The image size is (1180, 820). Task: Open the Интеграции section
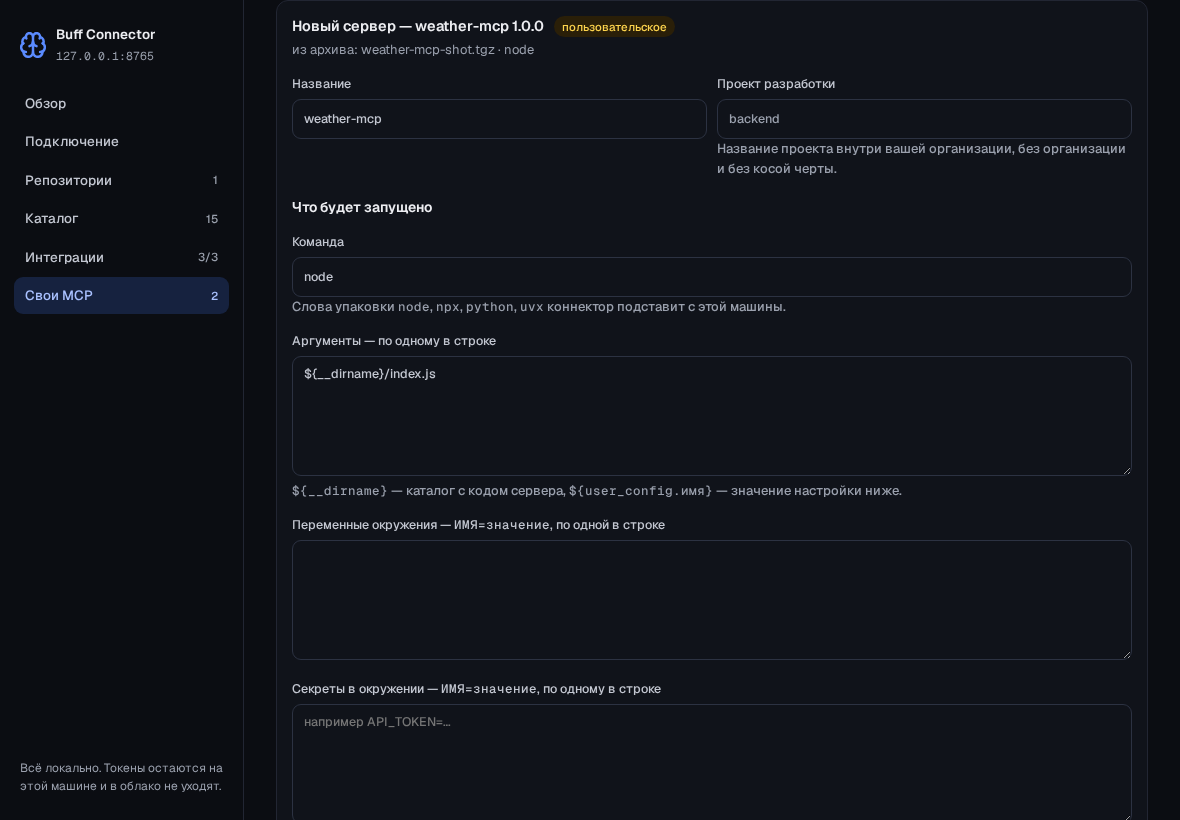[121, 257]
